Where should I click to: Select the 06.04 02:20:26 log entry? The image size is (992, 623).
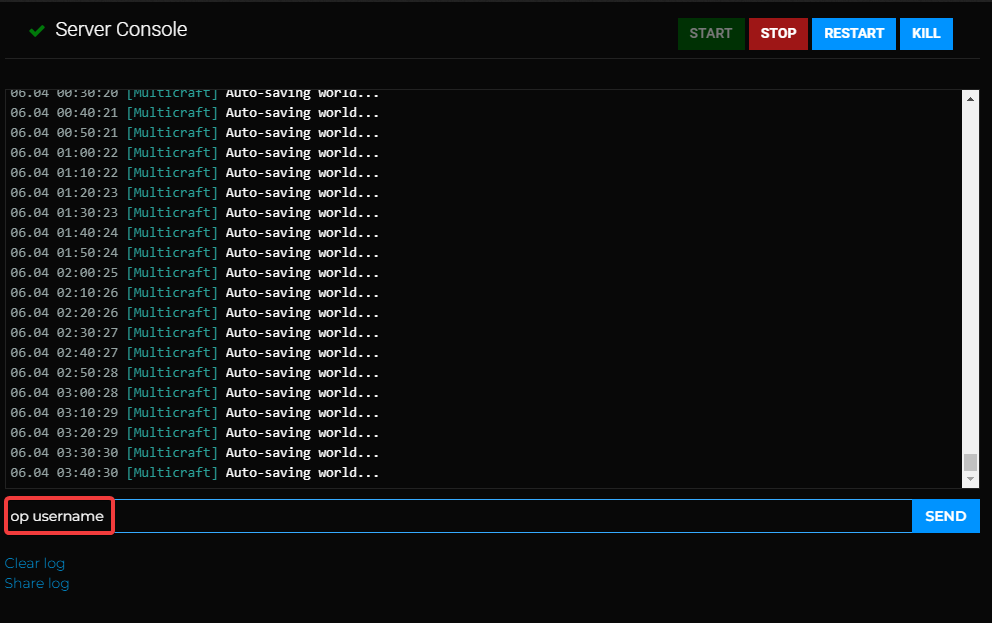pyautogui.click(x=195, y=312)
